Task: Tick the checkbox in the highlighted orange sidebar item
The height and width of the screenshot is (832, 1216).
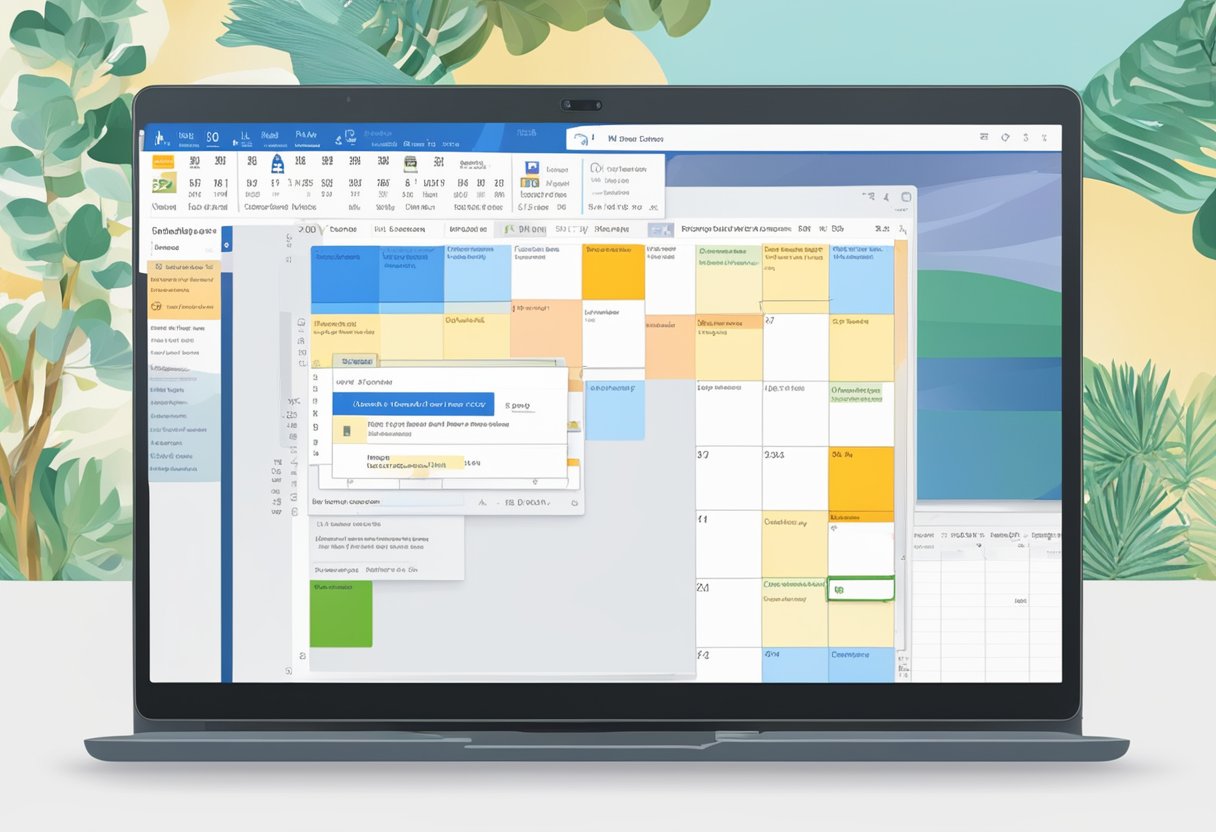Action: [x=157, y=268]
